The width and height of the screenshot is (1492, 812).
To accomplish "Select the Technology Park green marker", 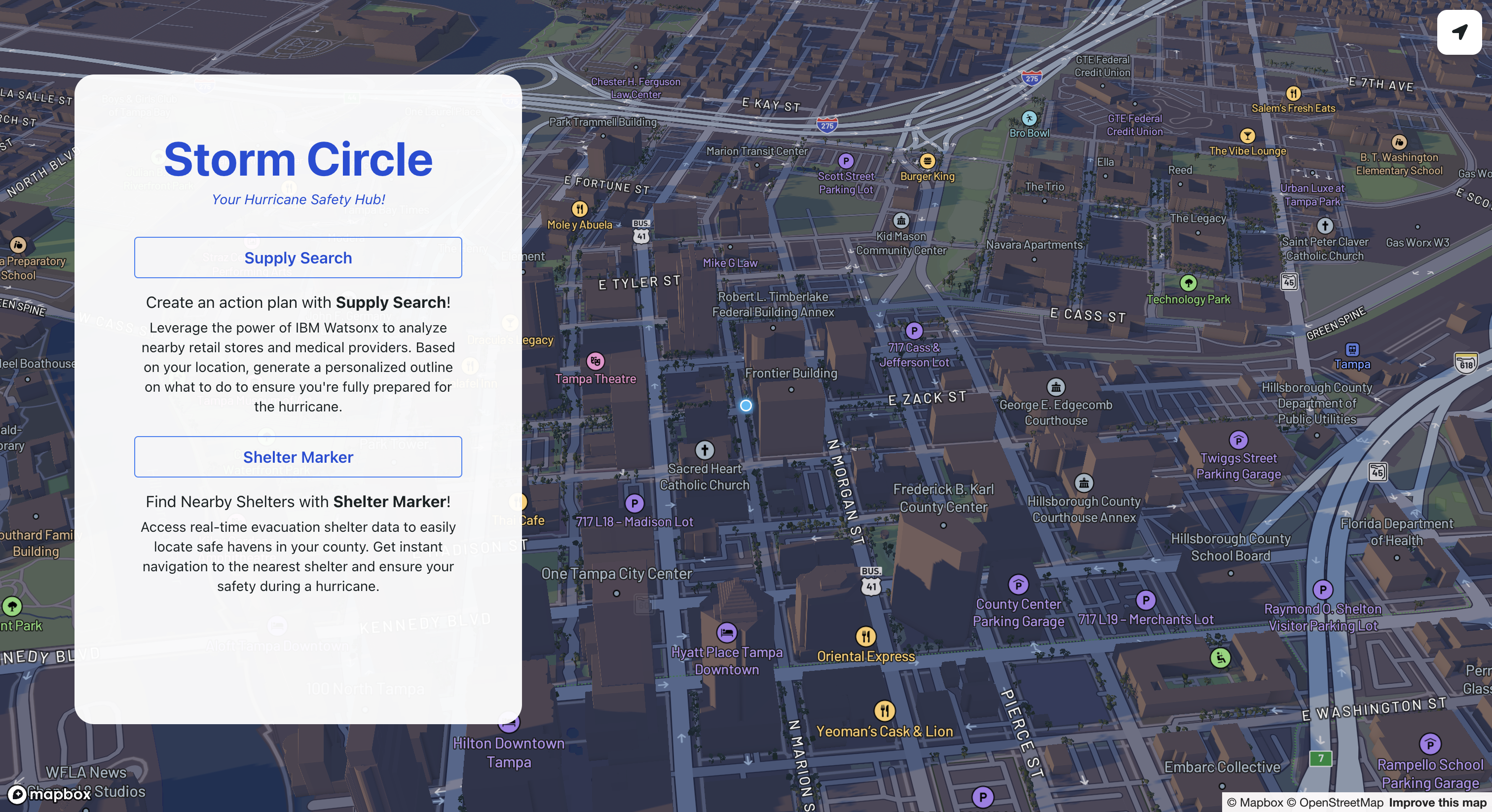I will pyautogui.click(x=1188, y=283).
